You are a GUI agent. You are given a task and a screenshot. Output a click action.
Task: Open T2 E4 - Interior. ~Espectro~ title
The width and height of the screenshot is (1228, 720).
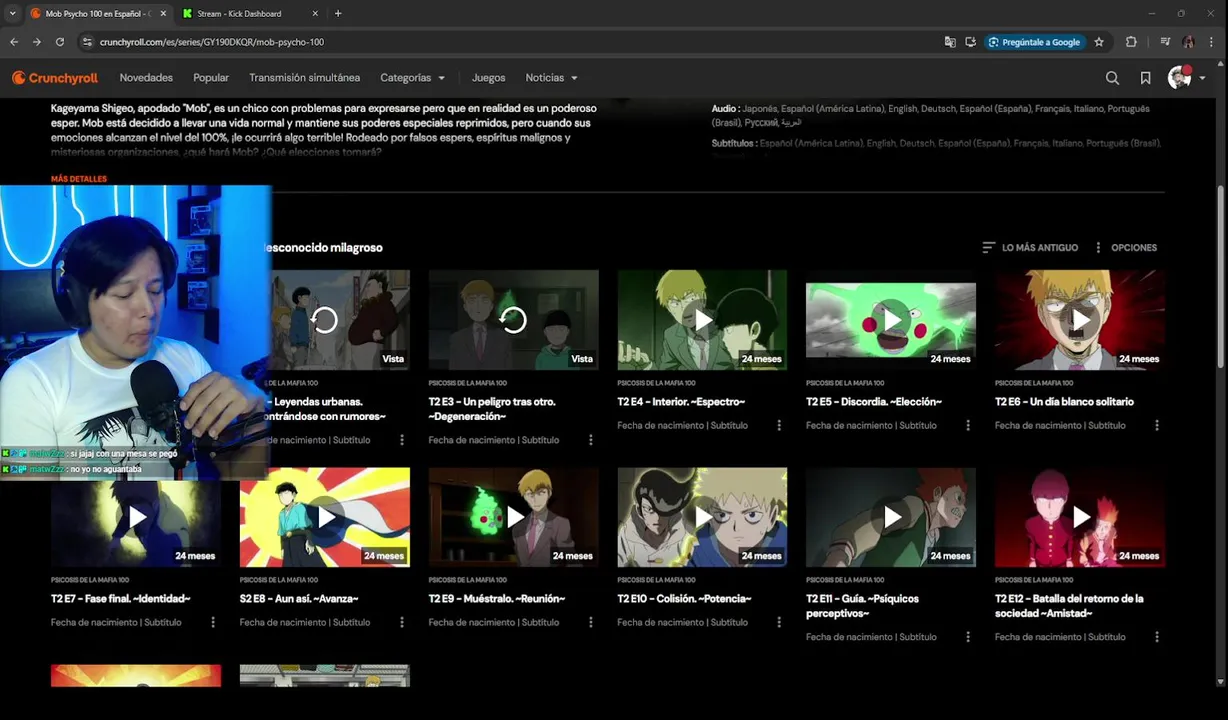[x=681, y=402]
